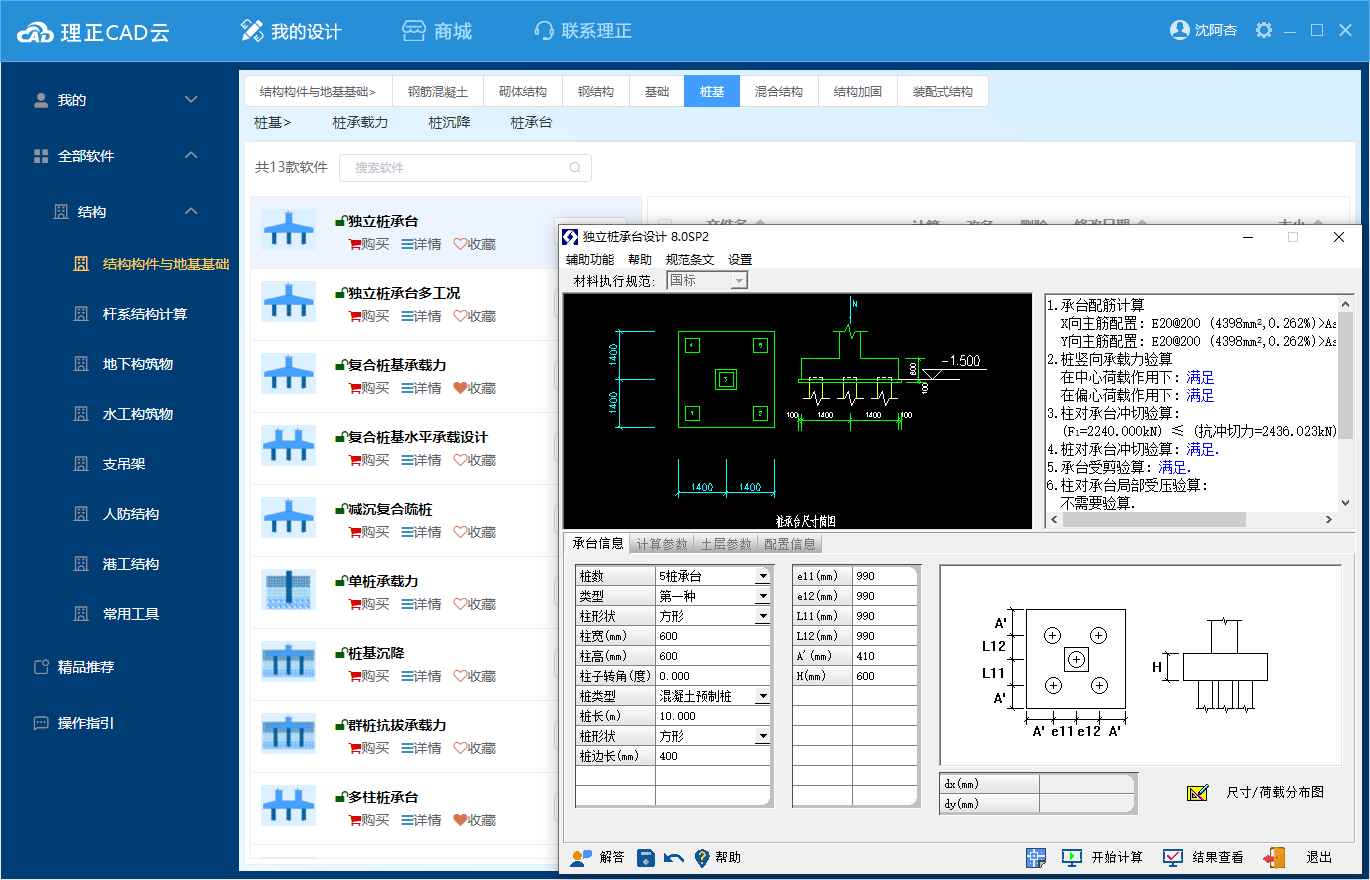Click the calculator settings icon left of 开始计算
Screen dimensions: 1370x880
1036,857
